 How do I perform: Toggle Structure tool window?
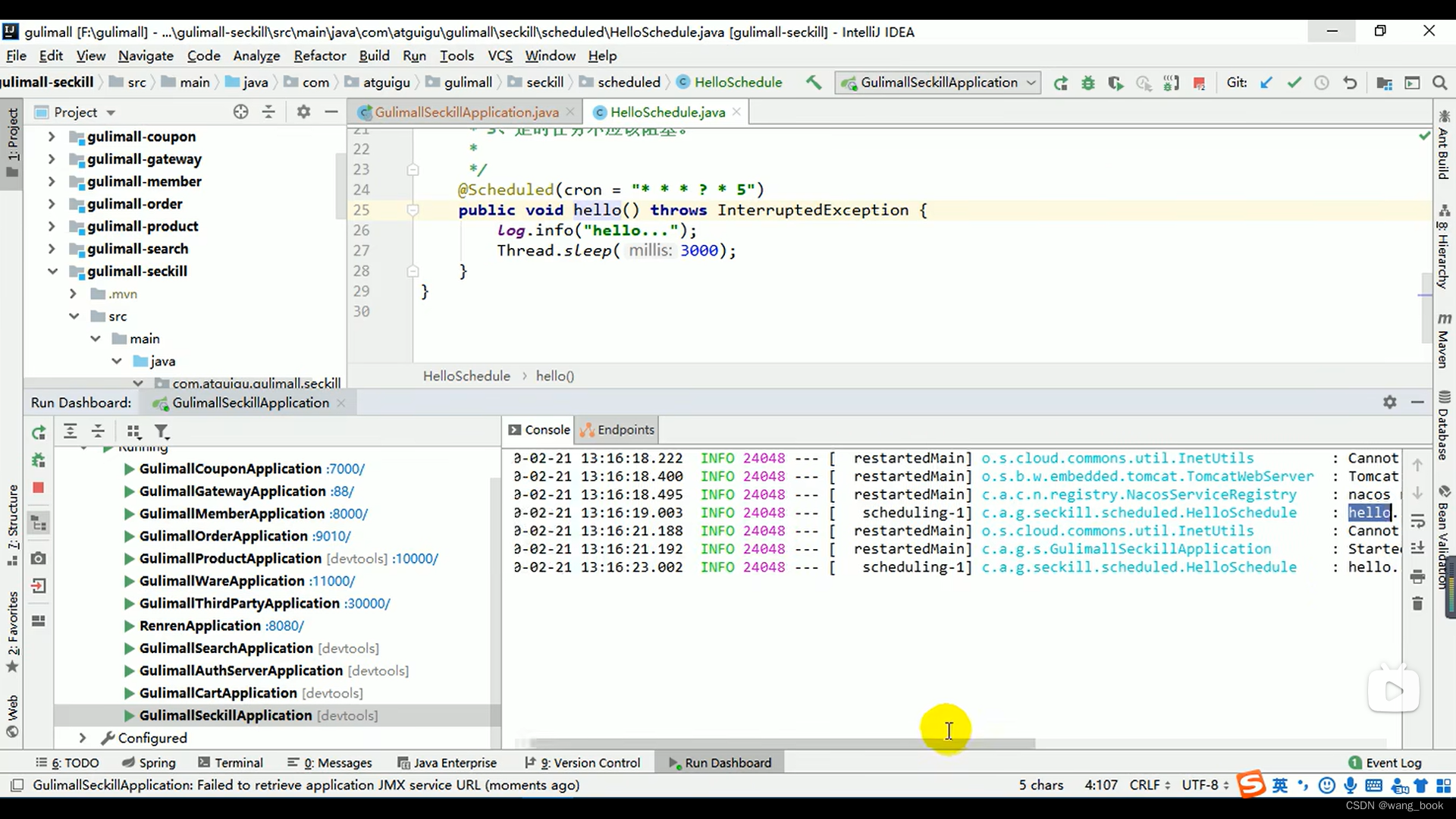12,526
